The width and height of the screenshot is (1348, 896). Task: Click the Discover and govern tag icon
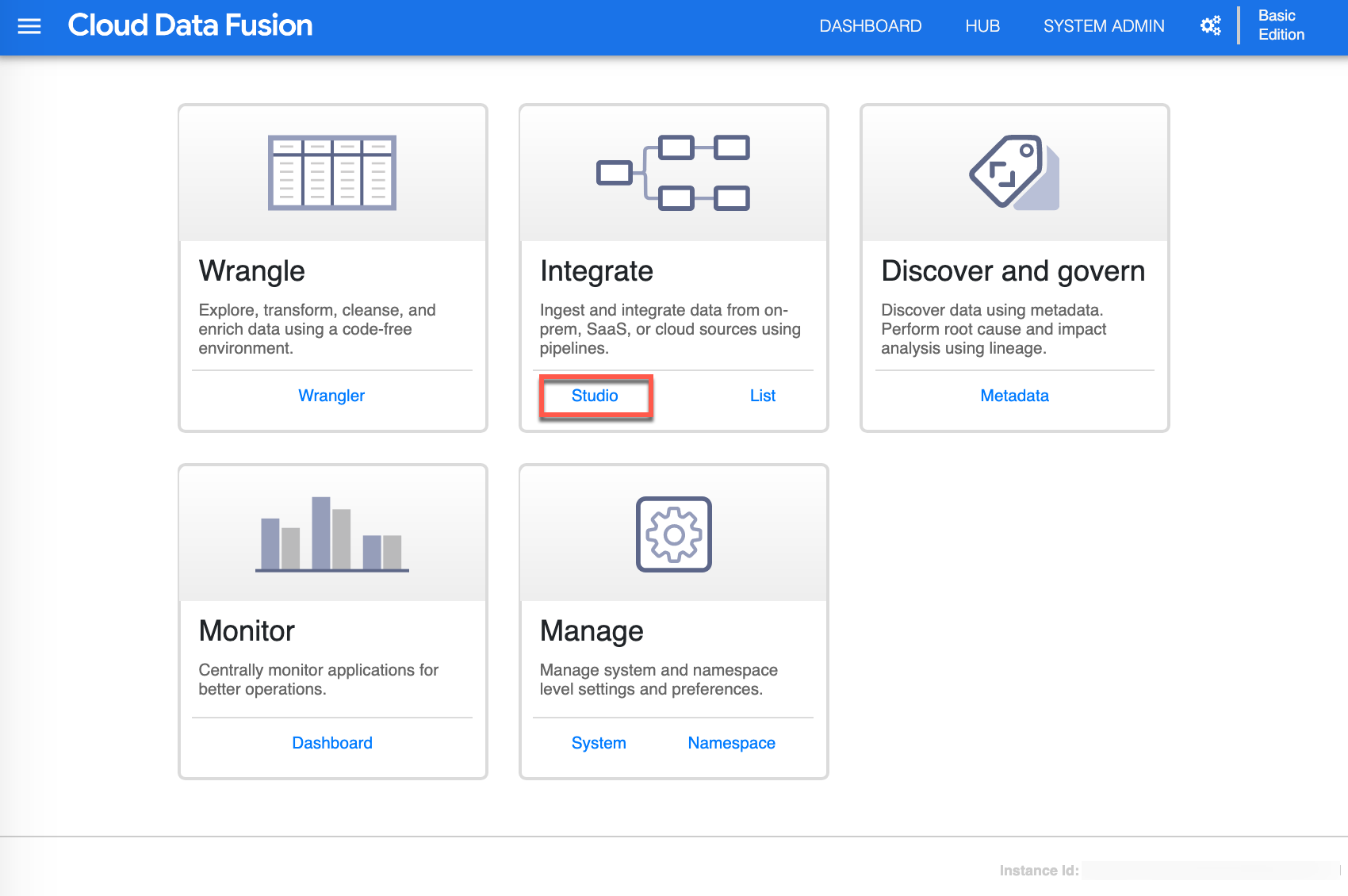click(1014, 173)
